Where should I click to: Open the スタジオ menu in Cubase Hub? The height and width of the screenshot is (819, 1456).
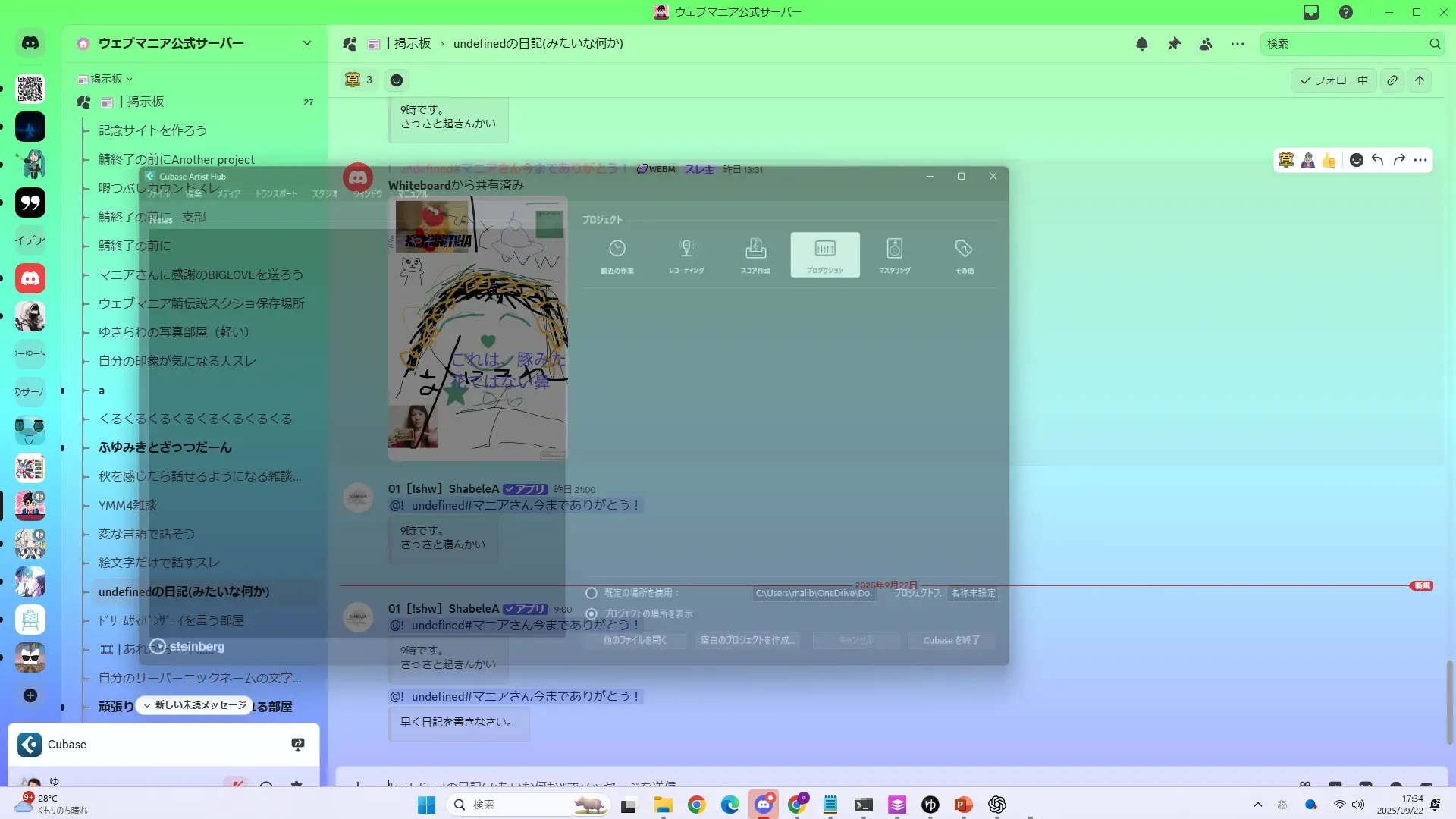tap(325, 194)
